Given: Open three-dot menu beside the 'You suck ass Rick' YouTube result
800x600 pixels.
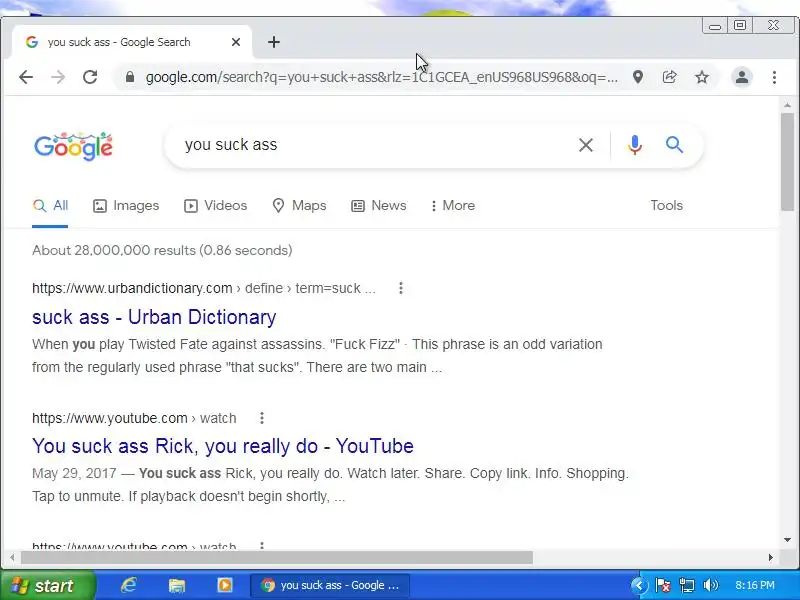Looking at the screenshot, I should click(262, 418).
